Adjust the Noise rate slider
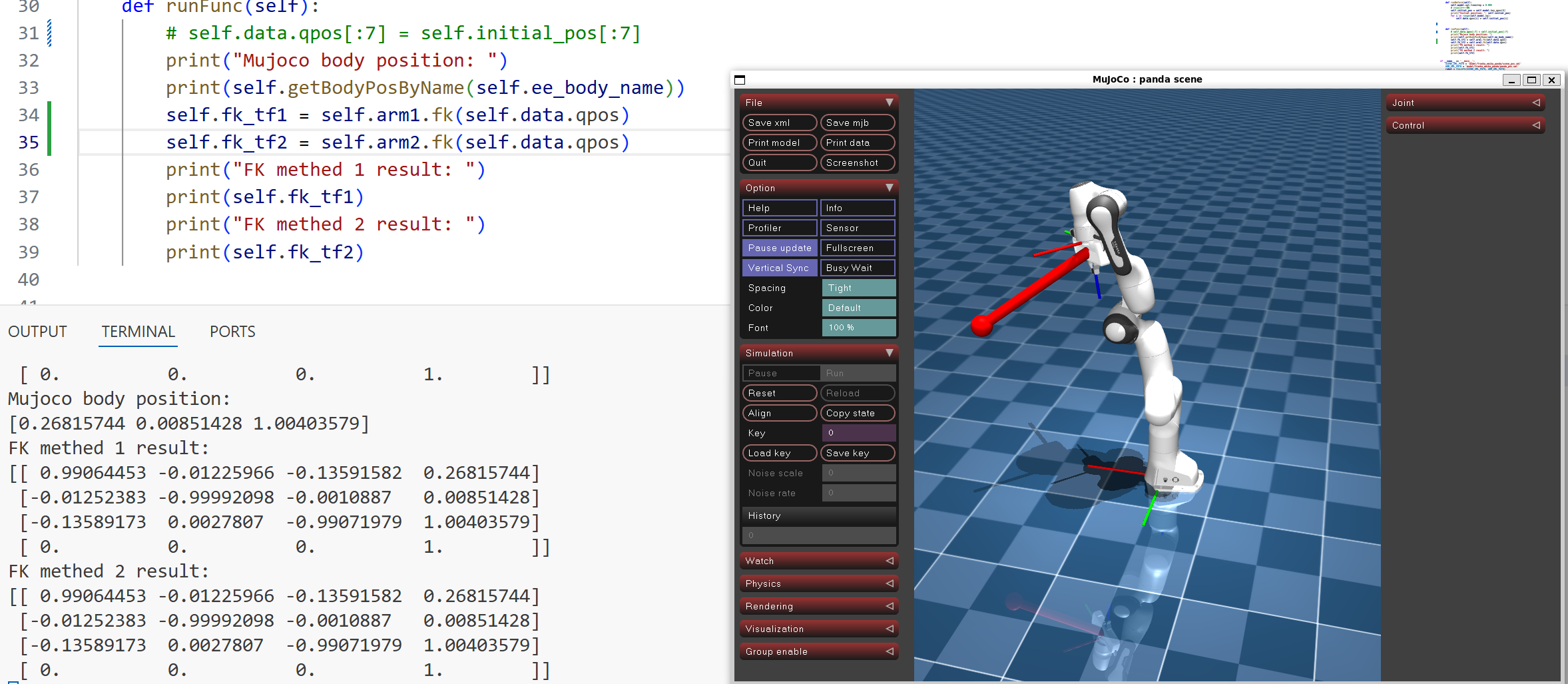This screenshot has width=1568, height=684. (859, 493)
